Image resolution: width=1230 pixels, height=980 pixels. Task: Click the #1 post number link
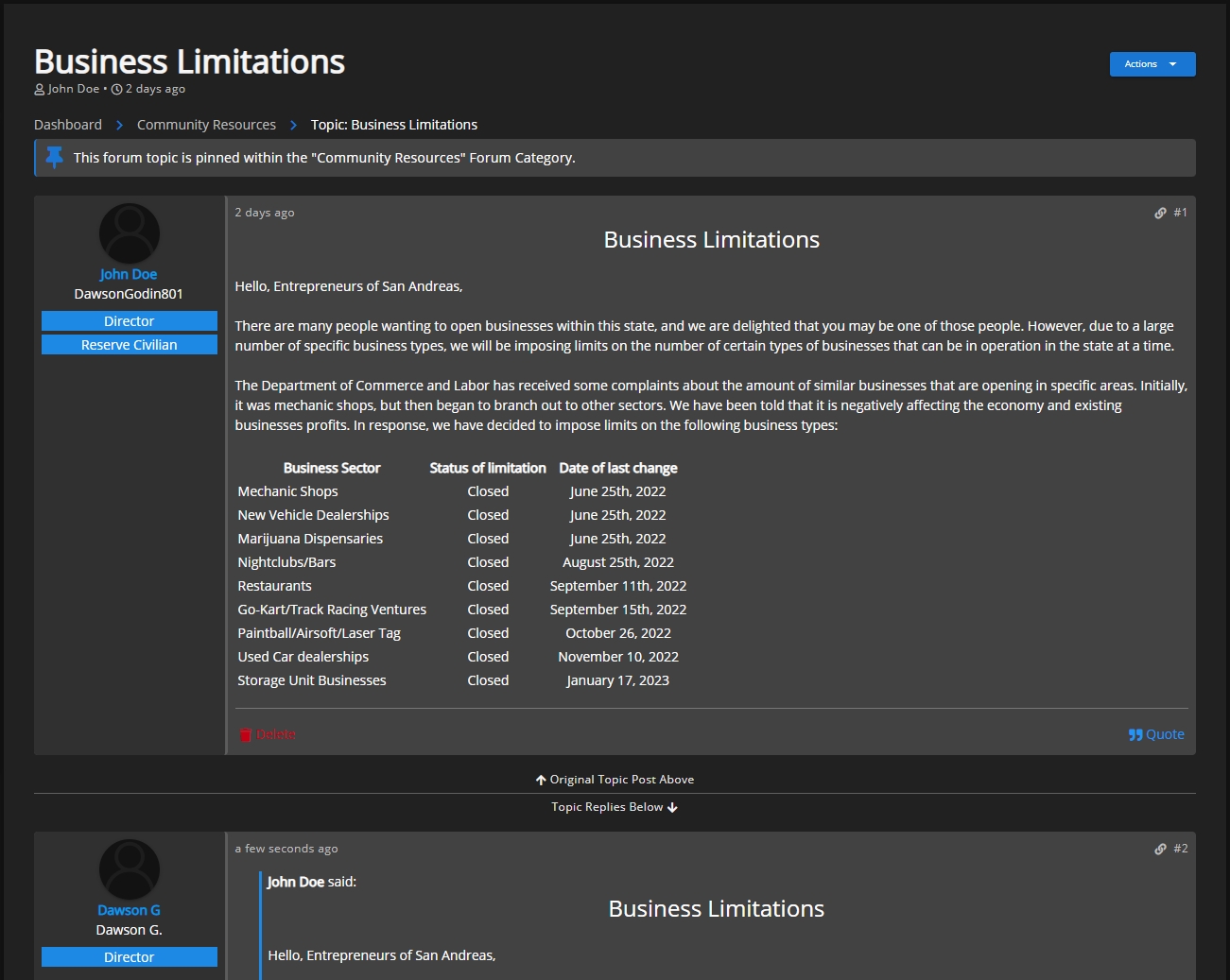click(x=1180, y=213)
